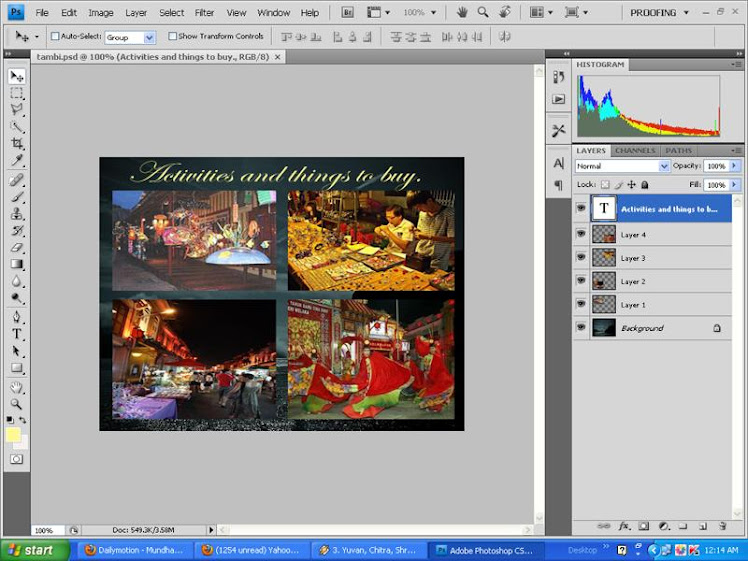The image size is (748, 561).
Task: Enable the Auto-Select checkbox
Action: coord(55,36)
